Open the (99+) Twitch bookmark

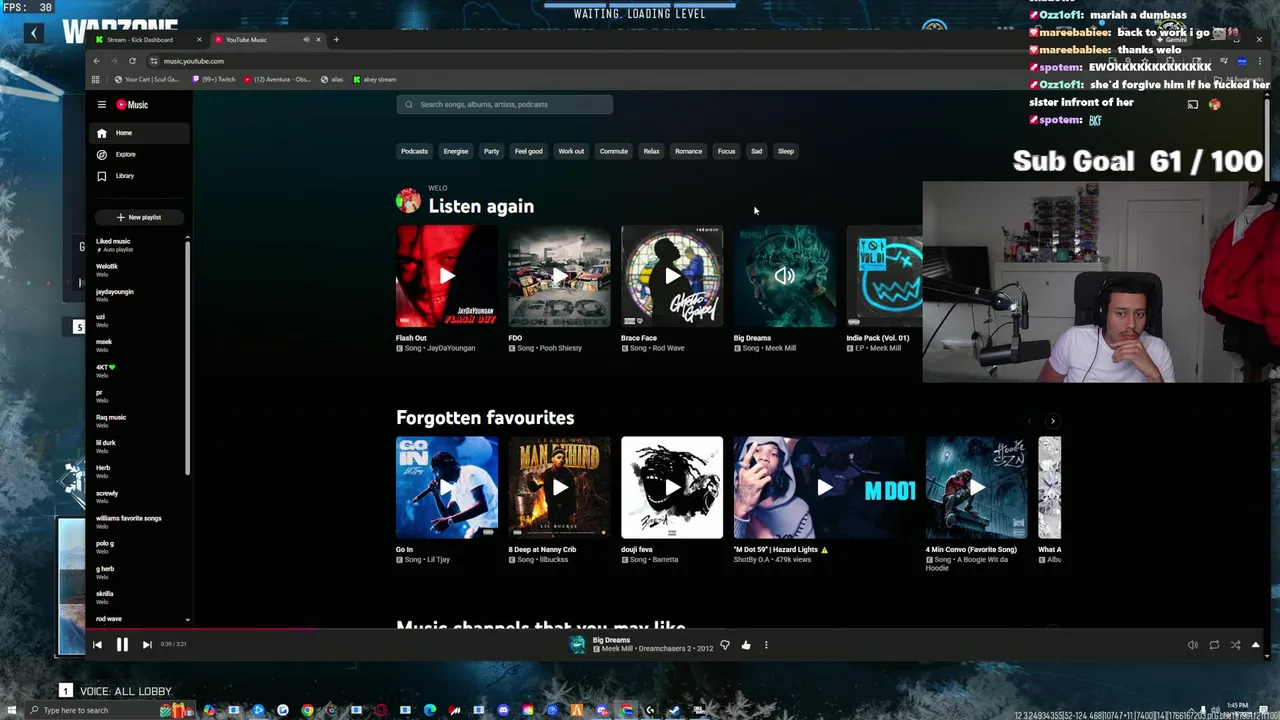coord(214,79)
